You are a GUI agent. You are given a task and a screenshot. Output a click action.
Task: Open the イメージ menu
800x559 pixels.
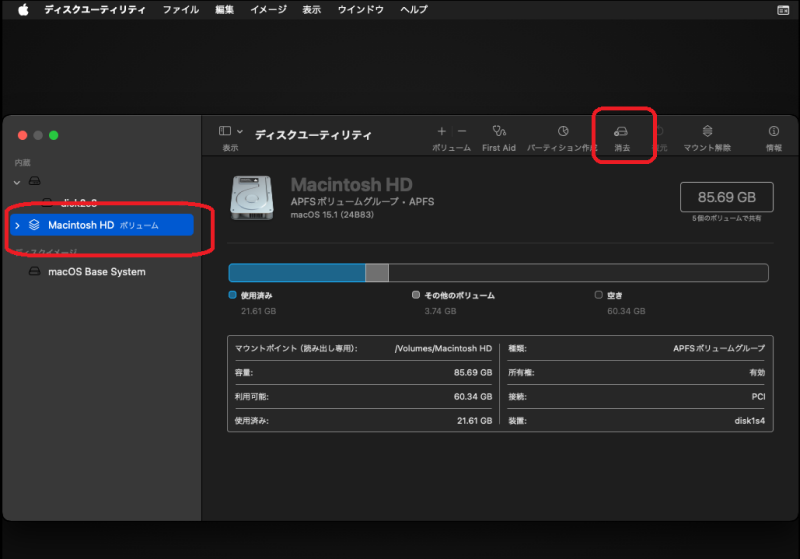(x=267, y=9)
